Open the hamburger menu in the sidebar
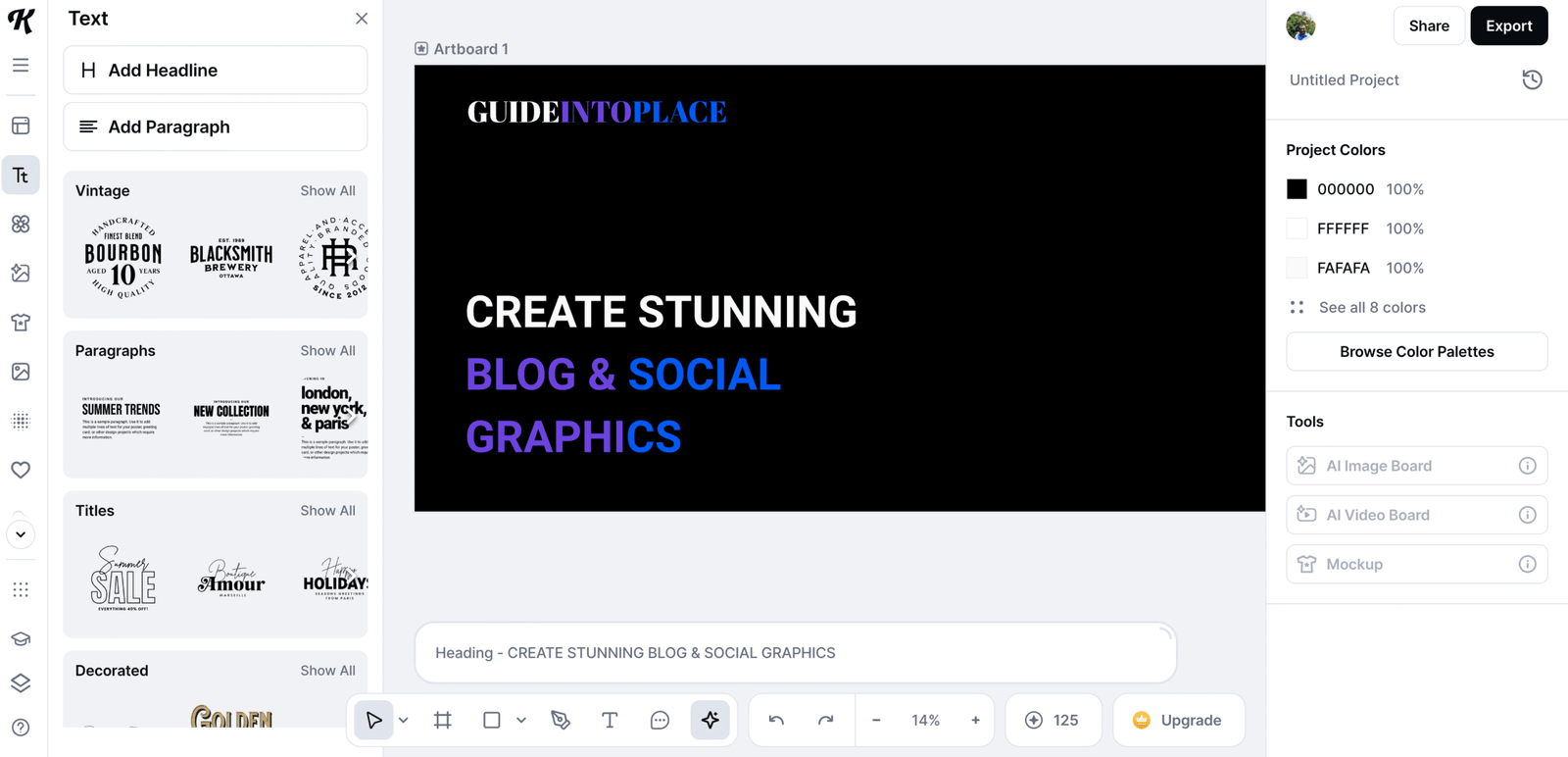 21,66
